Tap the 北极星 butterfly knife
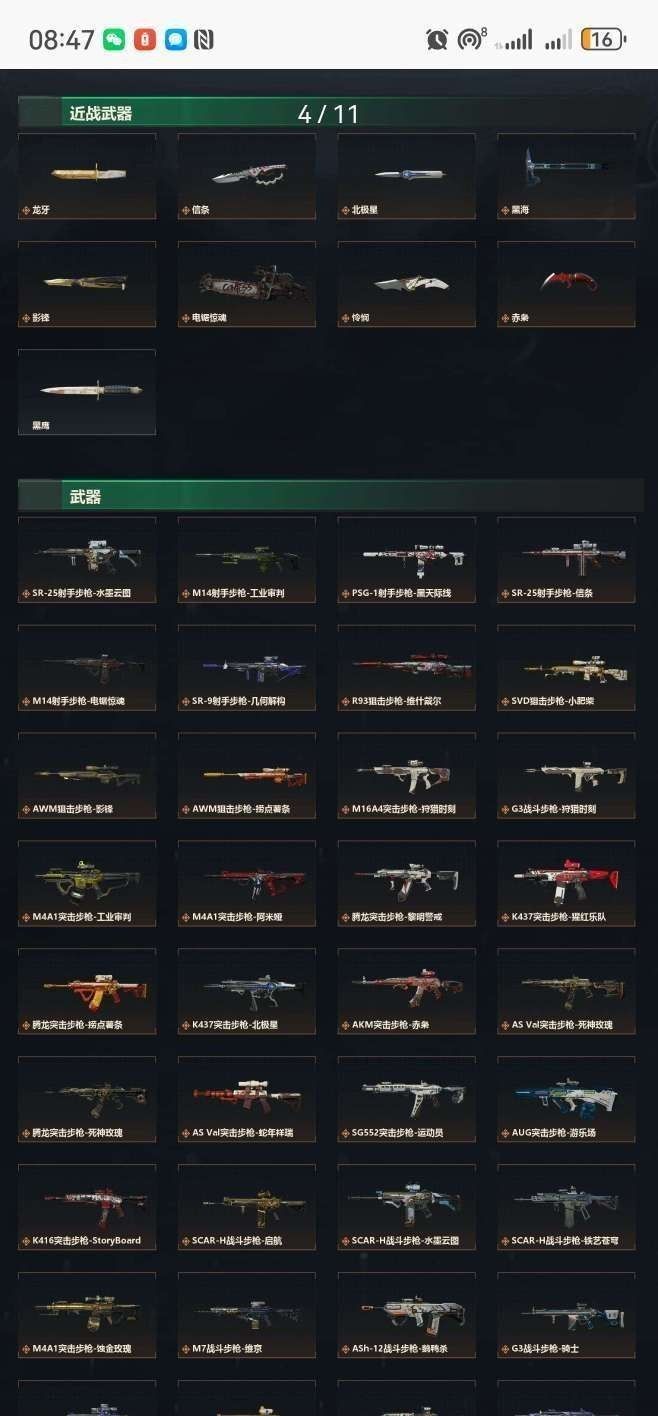 pyautogui.click(x=406, y=176)
